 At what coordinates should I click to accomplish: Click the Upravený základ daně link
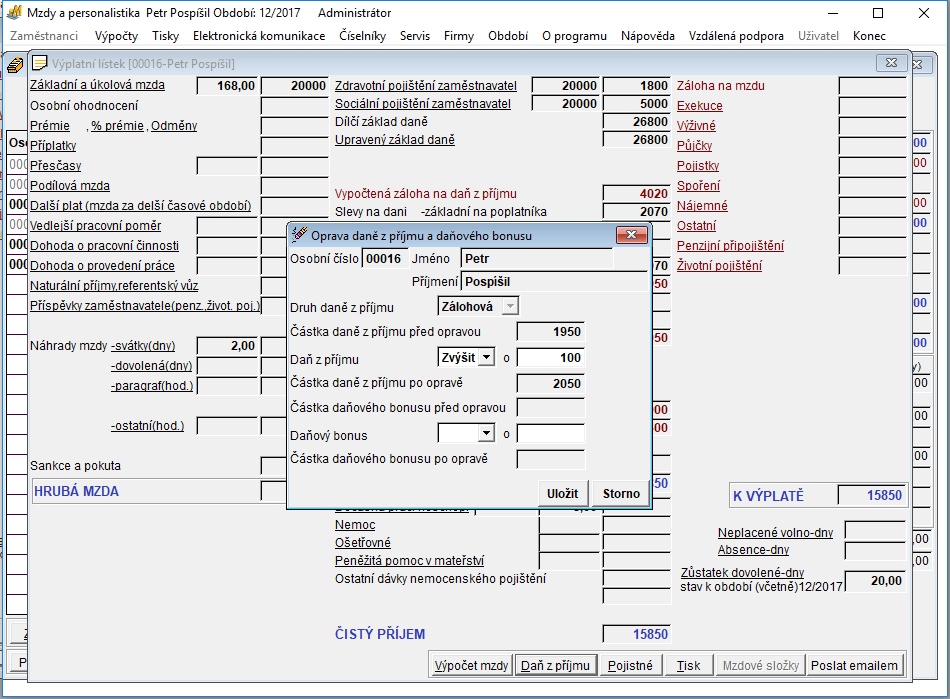pos(394,139)
